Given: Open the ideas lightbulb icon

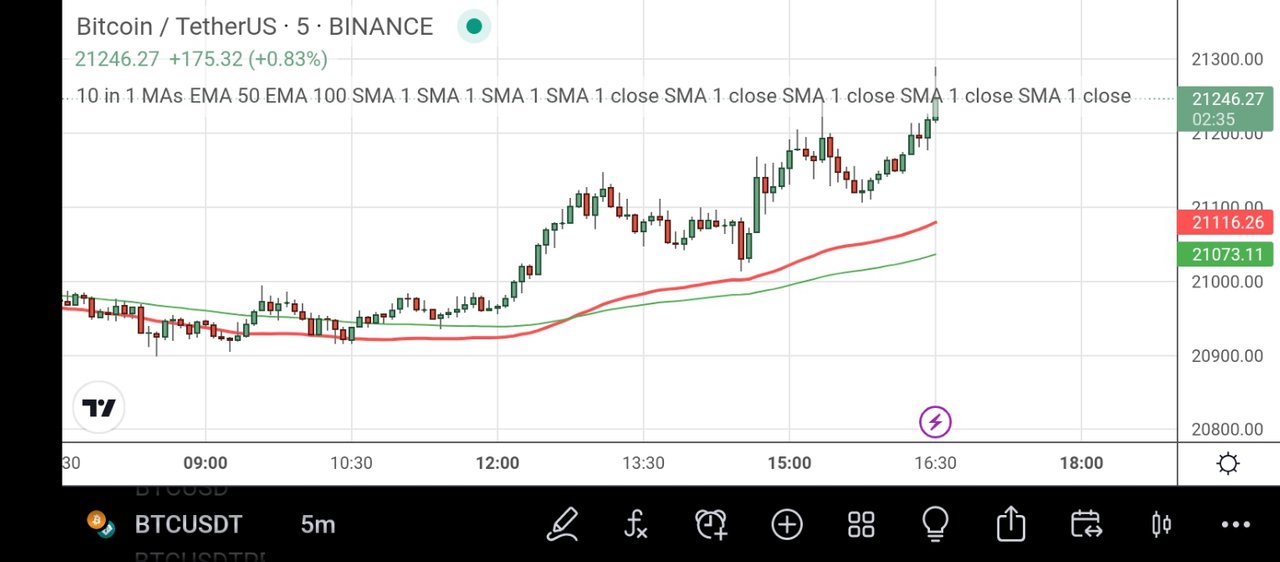Looking at the screenshot, I should coord(935,524).
